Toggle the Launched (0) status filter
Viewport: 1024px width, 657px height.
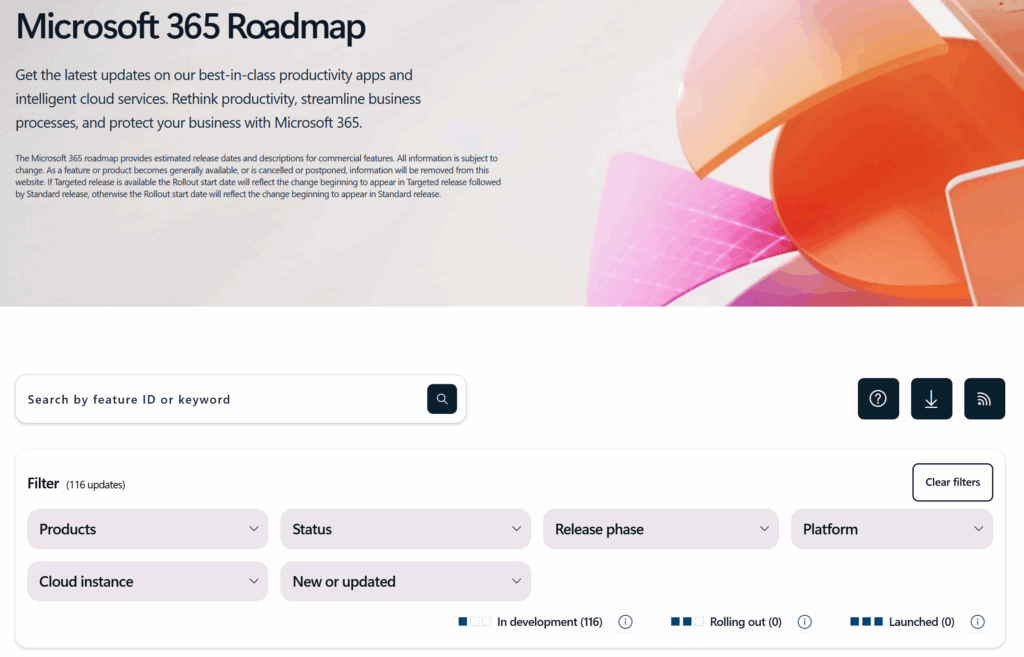(x=921, y=621)
